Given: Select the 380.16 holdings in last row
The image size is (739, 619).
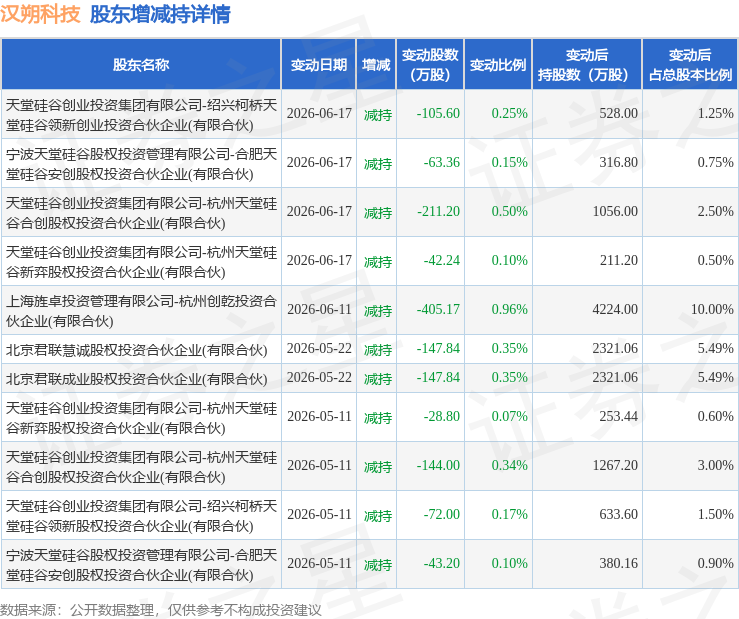Looking at the screenshot, I should (x=618, y=563).
